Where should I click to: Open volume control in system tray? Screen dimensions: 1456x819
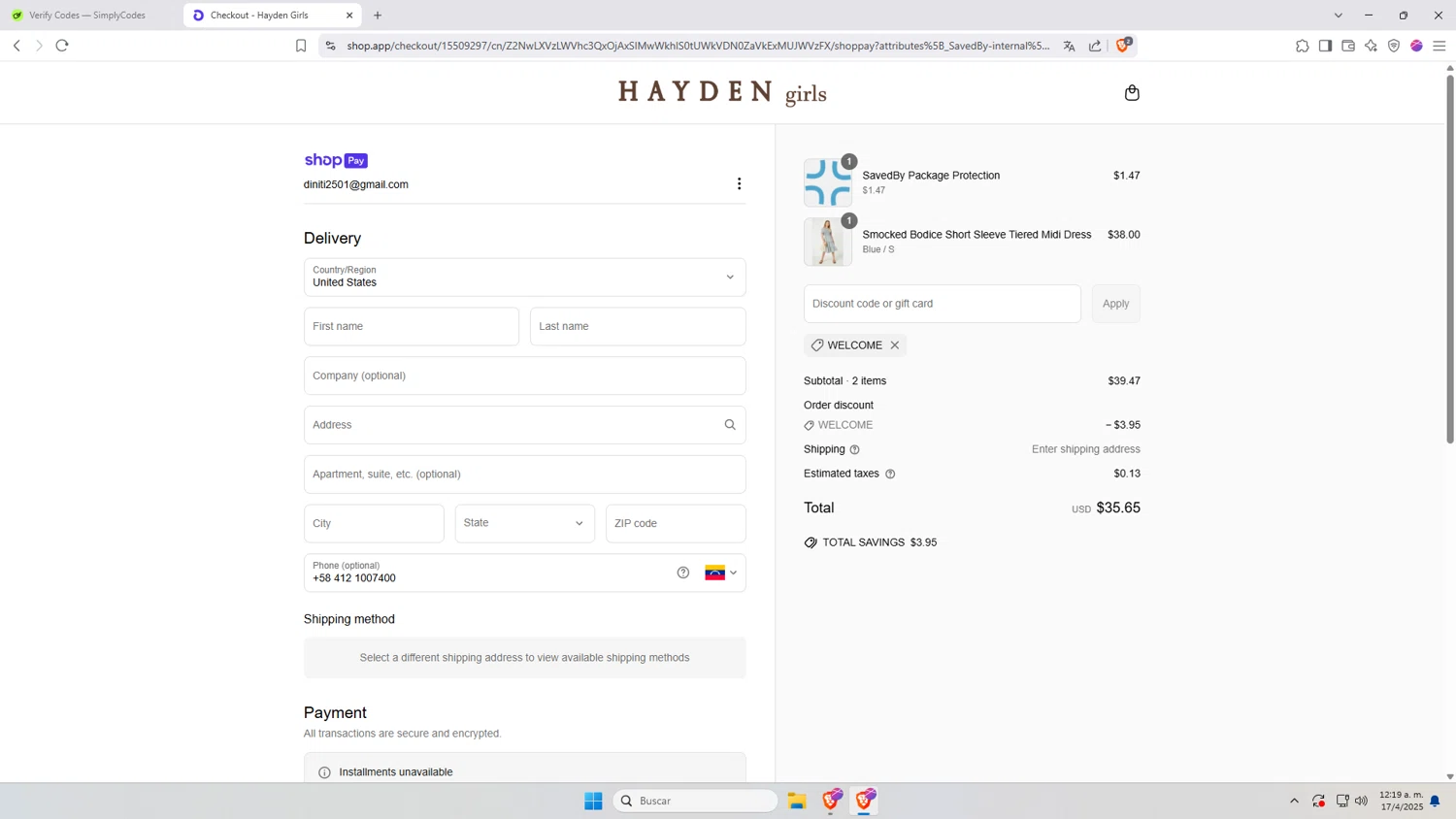pos(1361,801)
